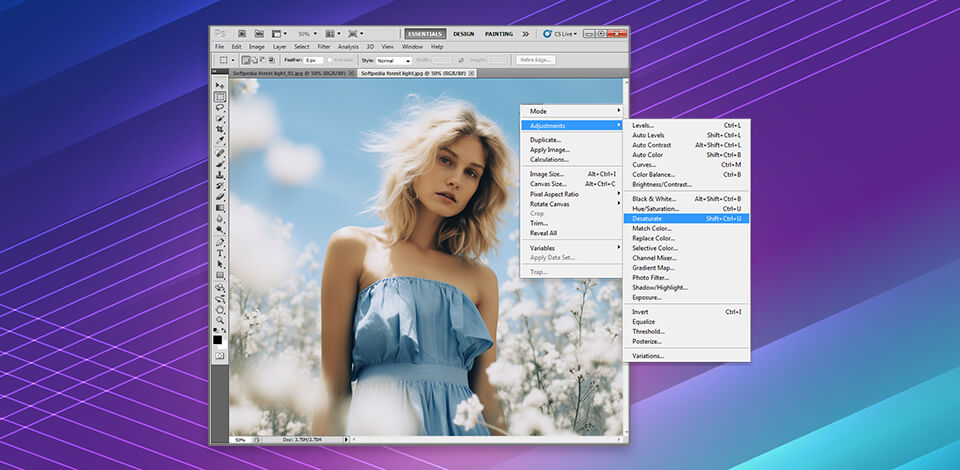Select the Crop tool in the toolbox
The height and width of the screenshot is (470, 960).
point(219,130)
